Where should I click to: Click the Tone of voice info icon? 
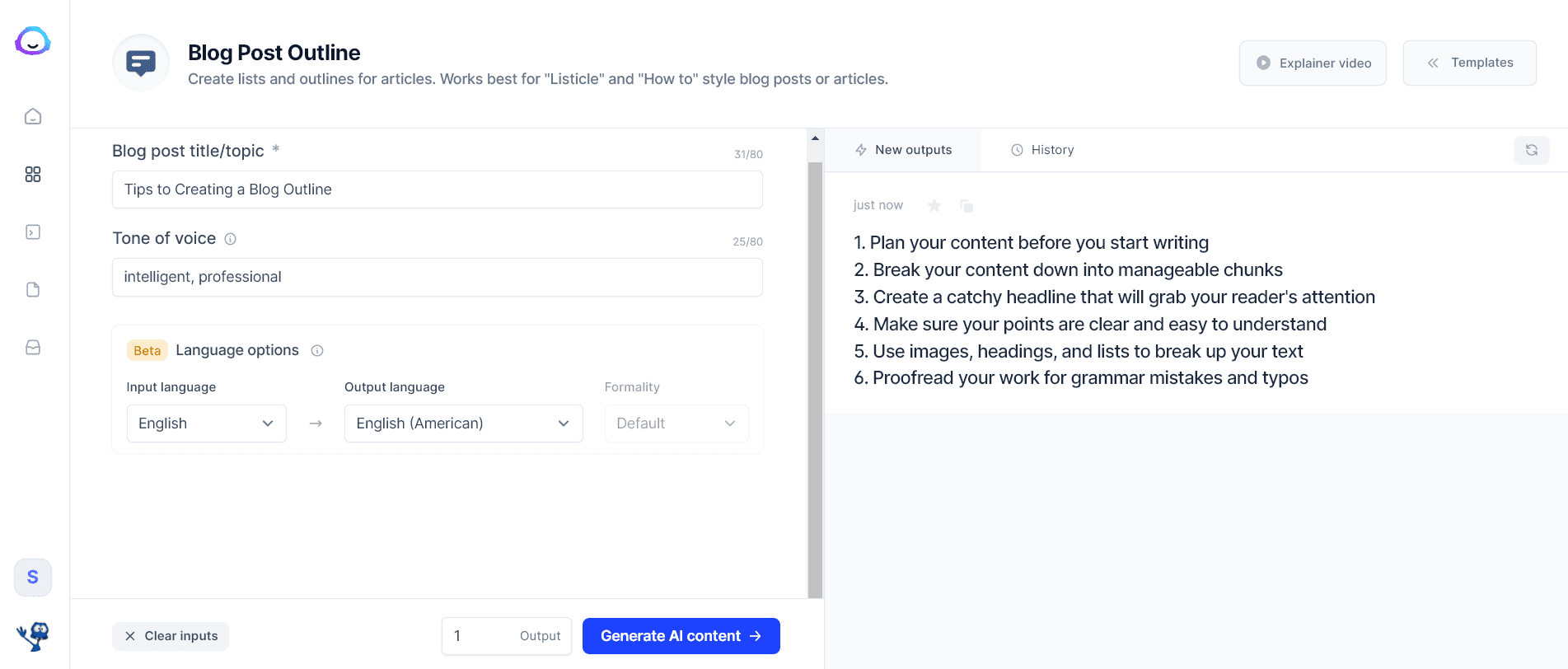pyautogui.click(x=231, y=239)
